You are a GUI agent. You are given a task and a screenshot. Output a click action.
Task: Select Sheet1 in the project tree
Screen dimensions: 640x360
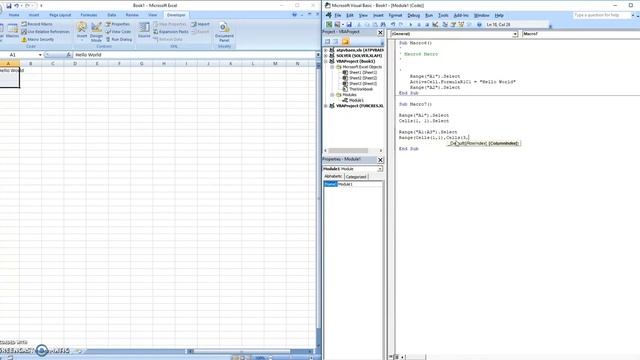(362, 72)
